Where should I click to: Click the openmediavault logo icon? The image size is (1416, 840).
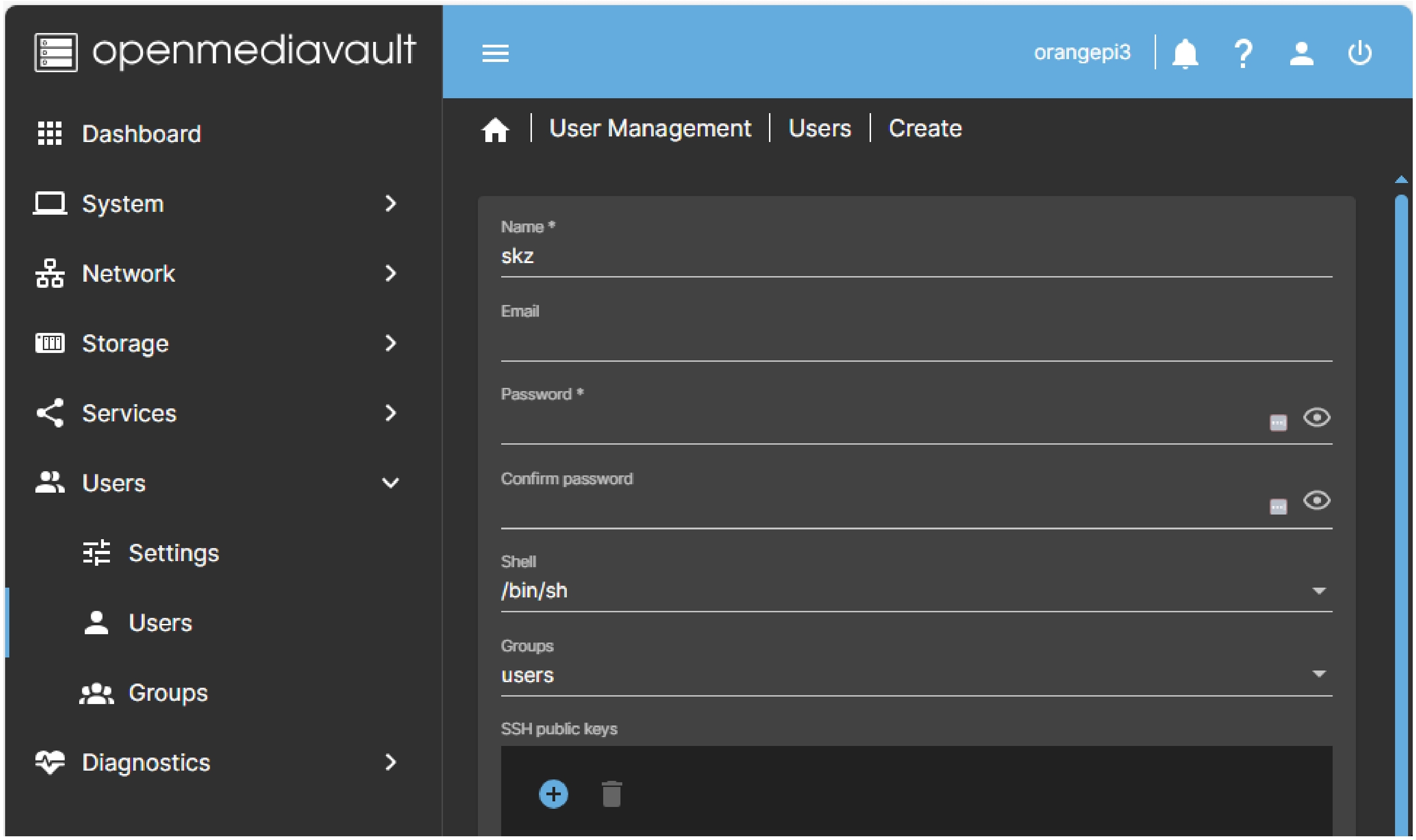tap(55, 53)
